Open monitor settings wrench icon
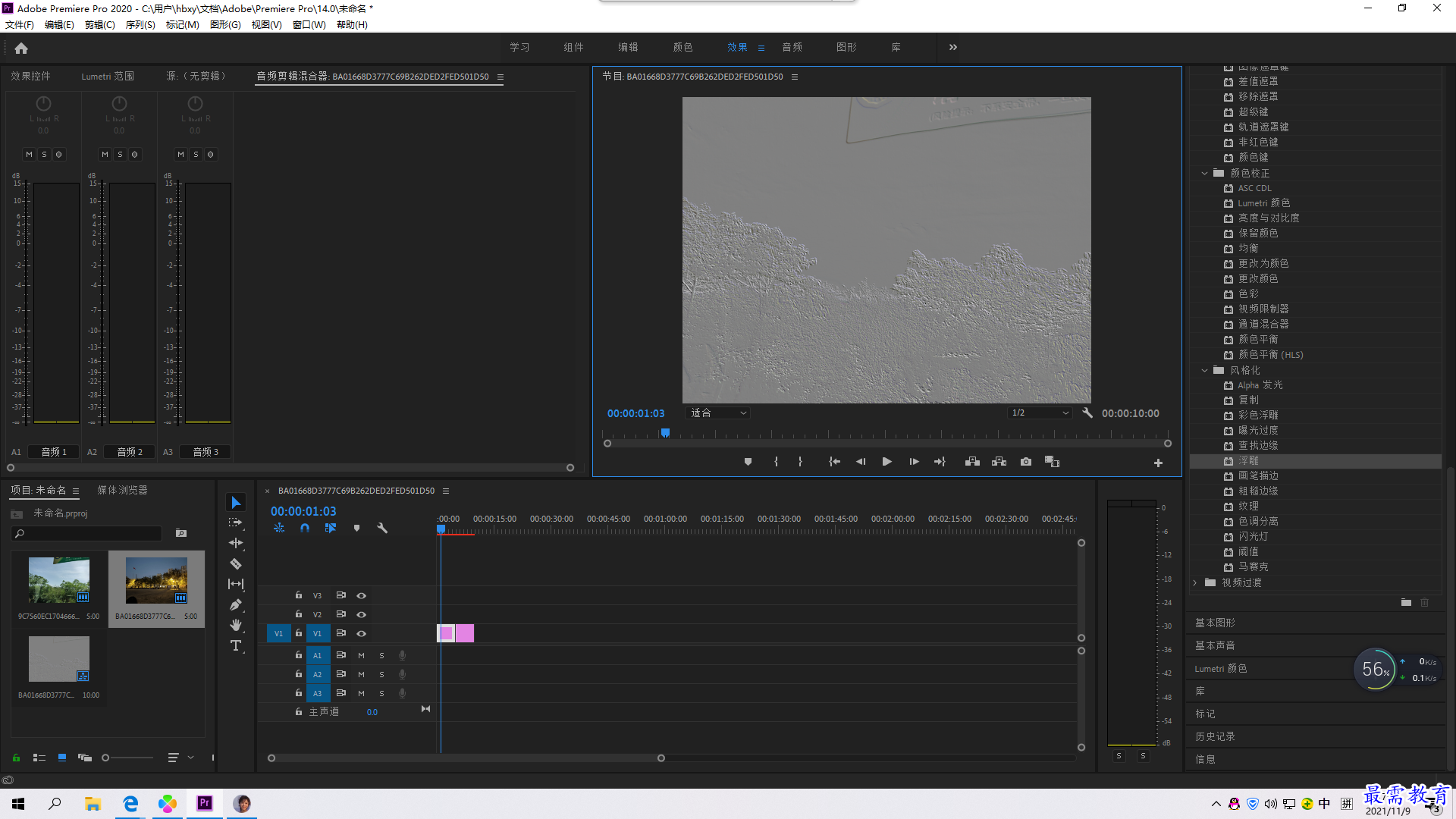1456x819 pixels. coord(1087,413)
